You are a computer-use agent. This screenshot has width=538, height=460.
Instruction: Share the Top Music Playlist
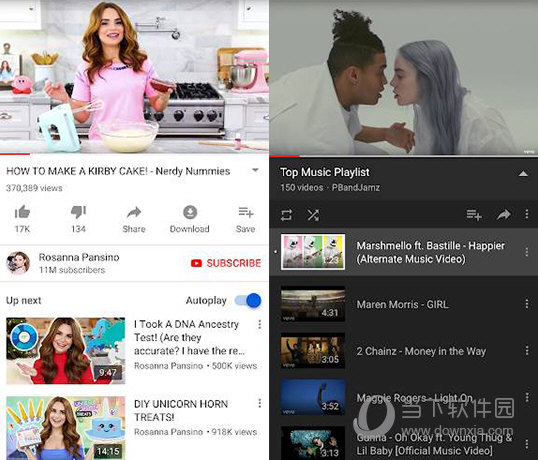pos(503,215)
